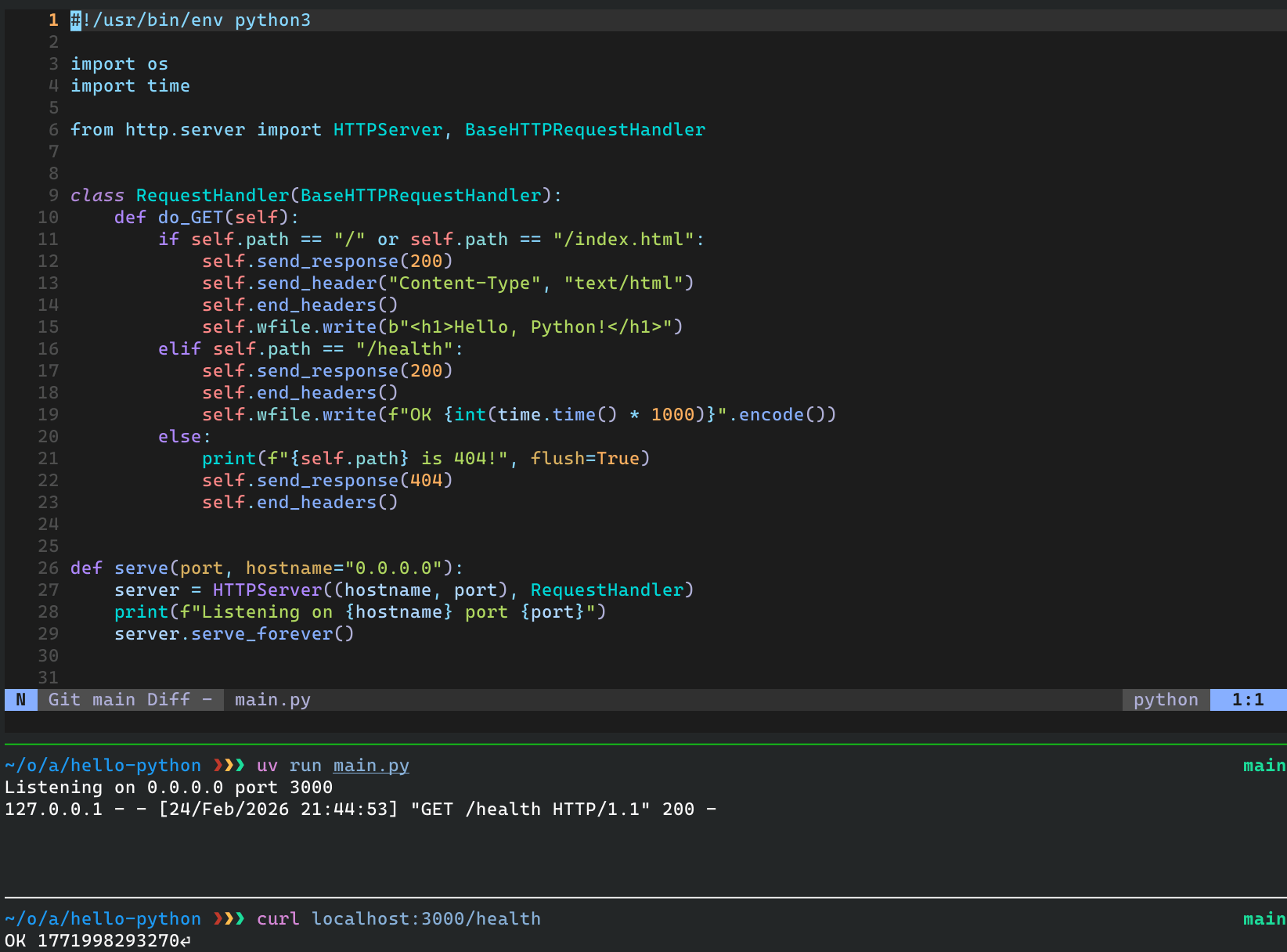Click the "/index.html" string

(x=623, y=240)
